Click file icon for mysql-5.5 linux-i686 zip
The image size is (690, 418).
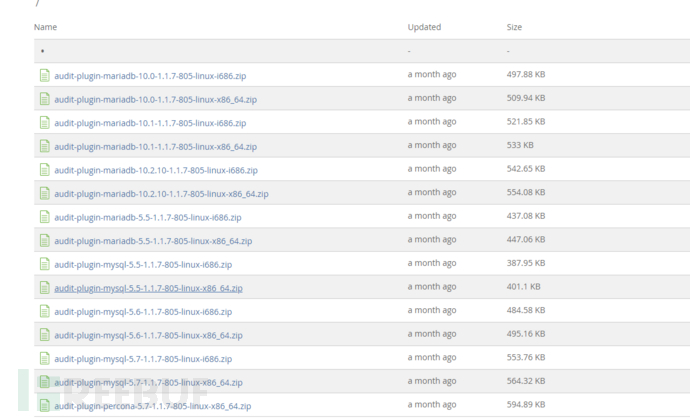coord(44,264)
